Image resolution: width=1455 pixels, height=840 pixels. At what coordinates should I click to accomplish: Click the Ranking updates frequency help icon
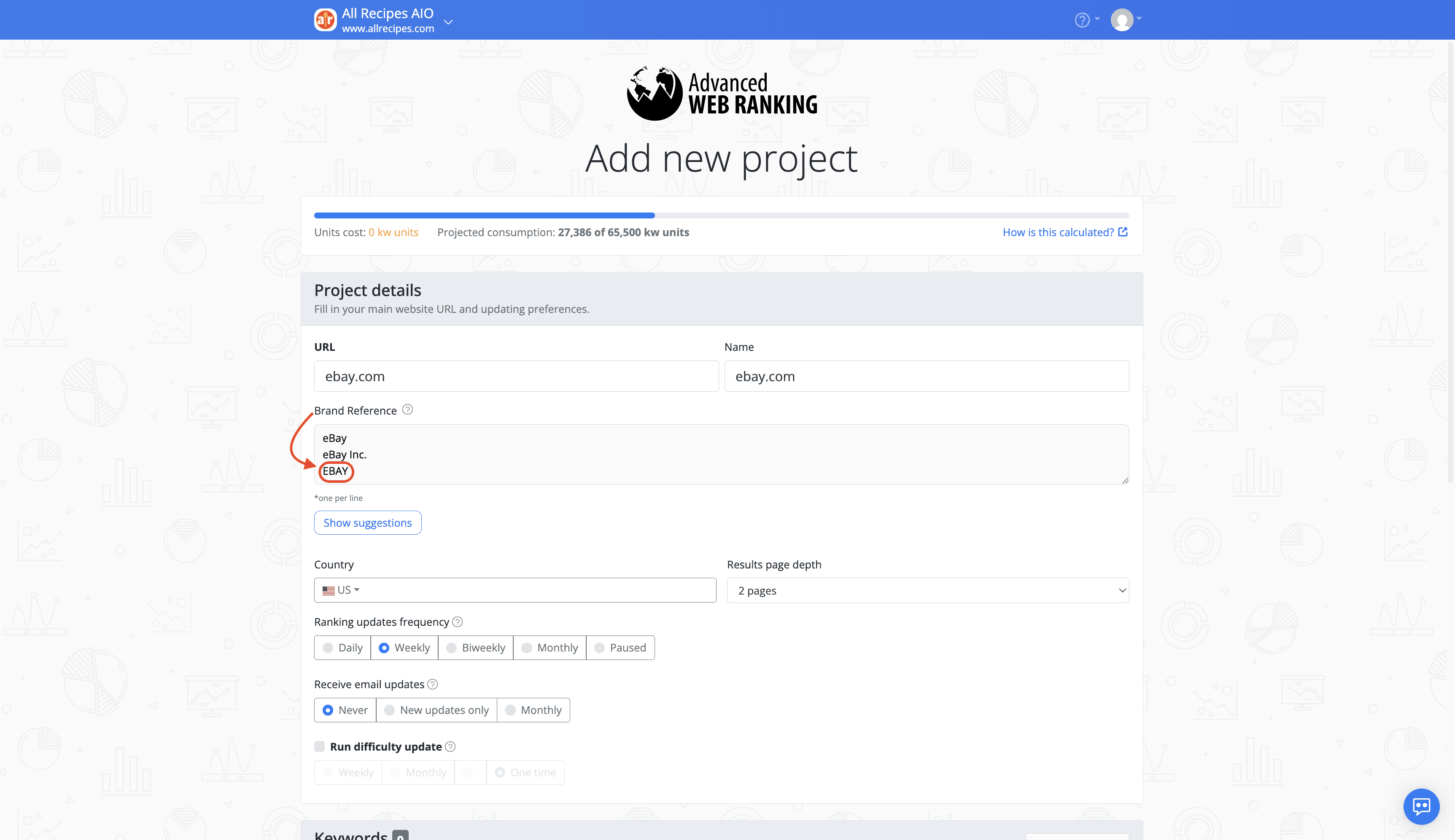pos(458,621)
